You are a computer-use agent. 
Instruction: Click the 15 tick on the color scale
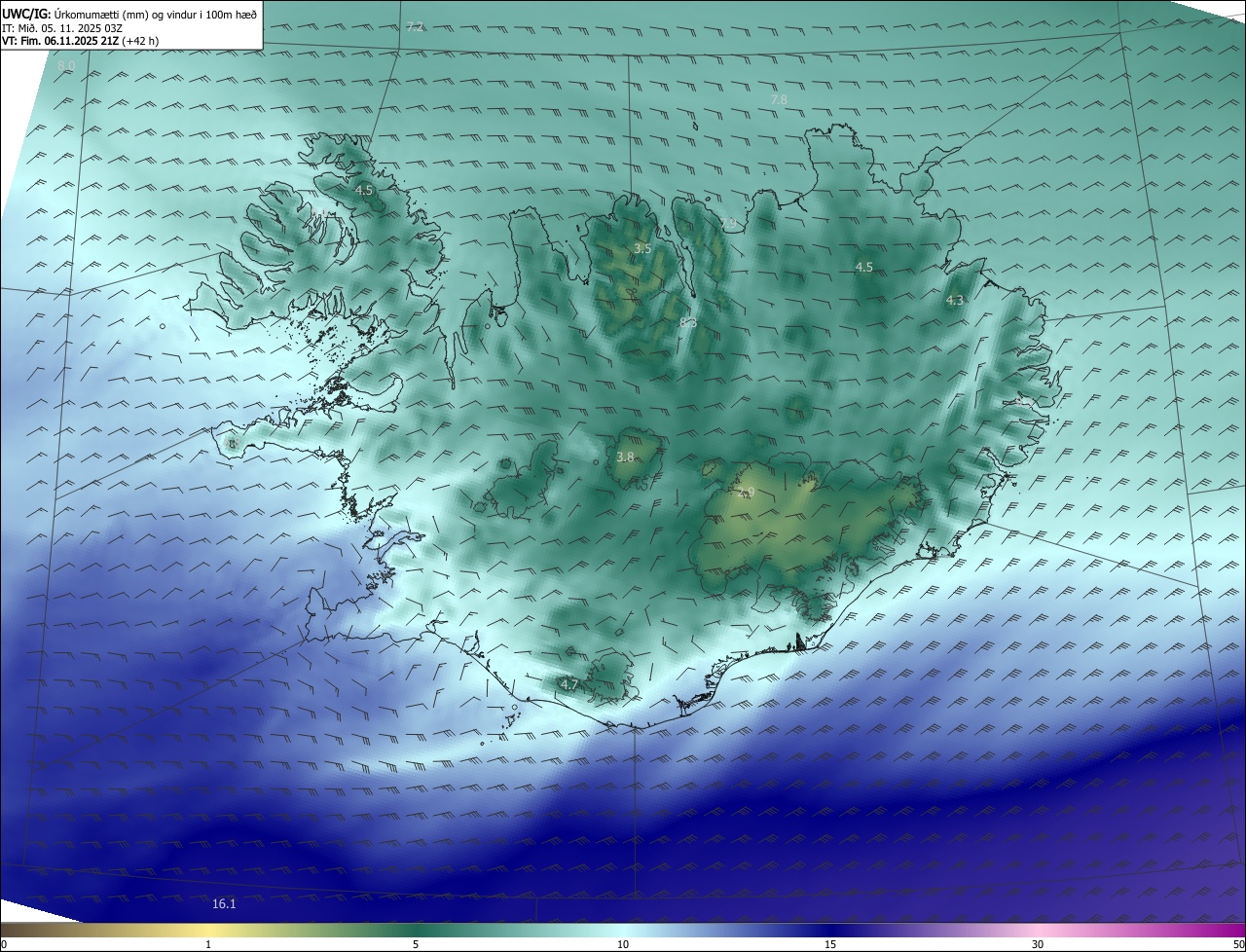pyautogui.click(x=830, y=944)
